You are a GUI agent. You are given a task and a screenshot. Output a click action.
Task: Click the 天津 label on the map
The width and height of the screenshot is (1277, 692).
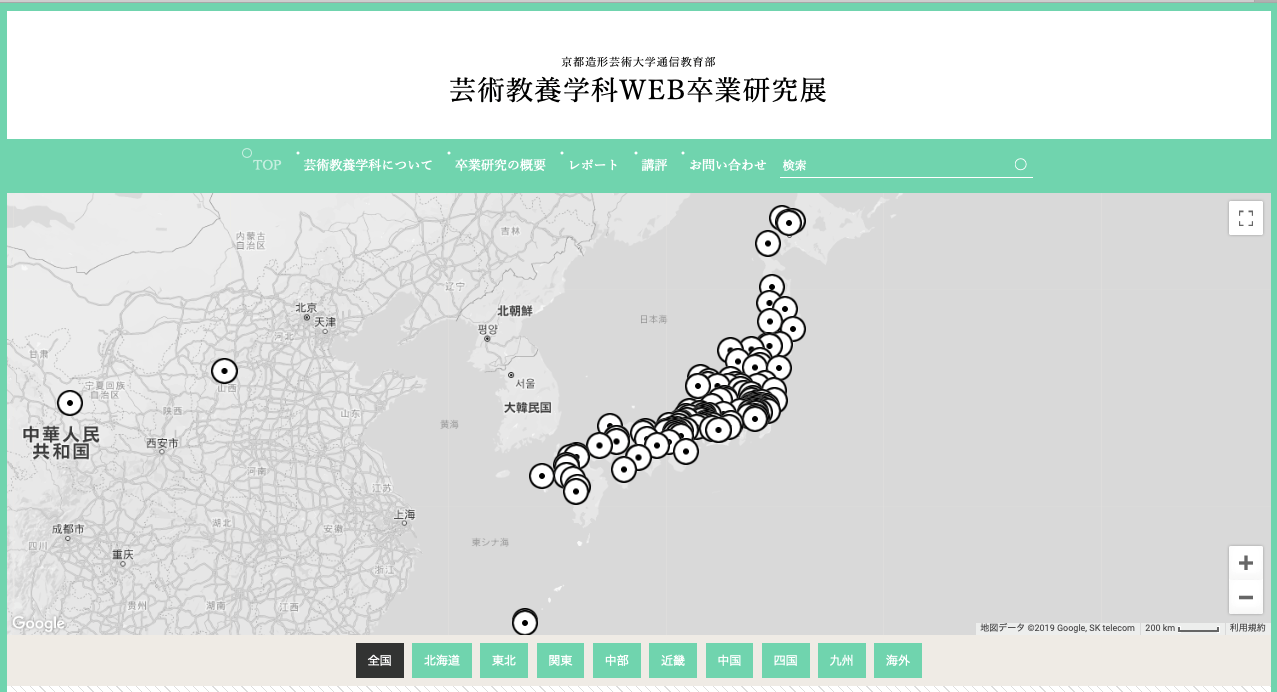(326, 322)
